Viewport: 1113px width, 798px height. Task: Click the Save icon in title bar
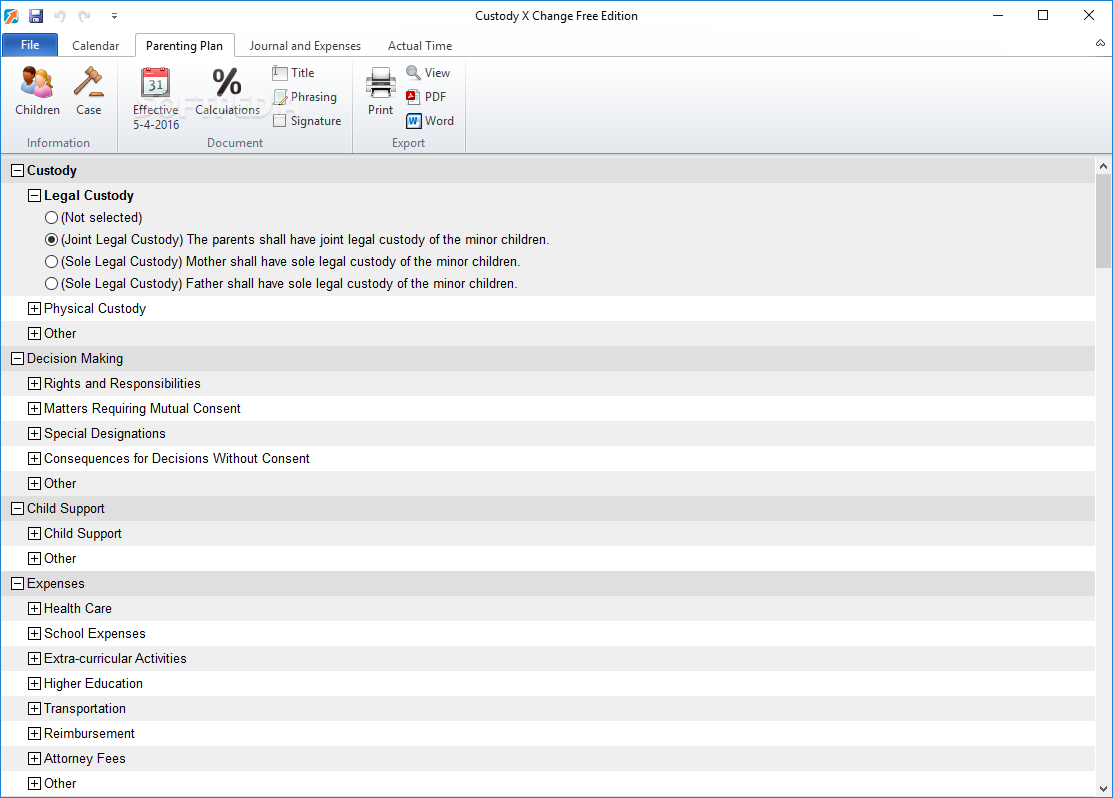click(x=35, y=16)
